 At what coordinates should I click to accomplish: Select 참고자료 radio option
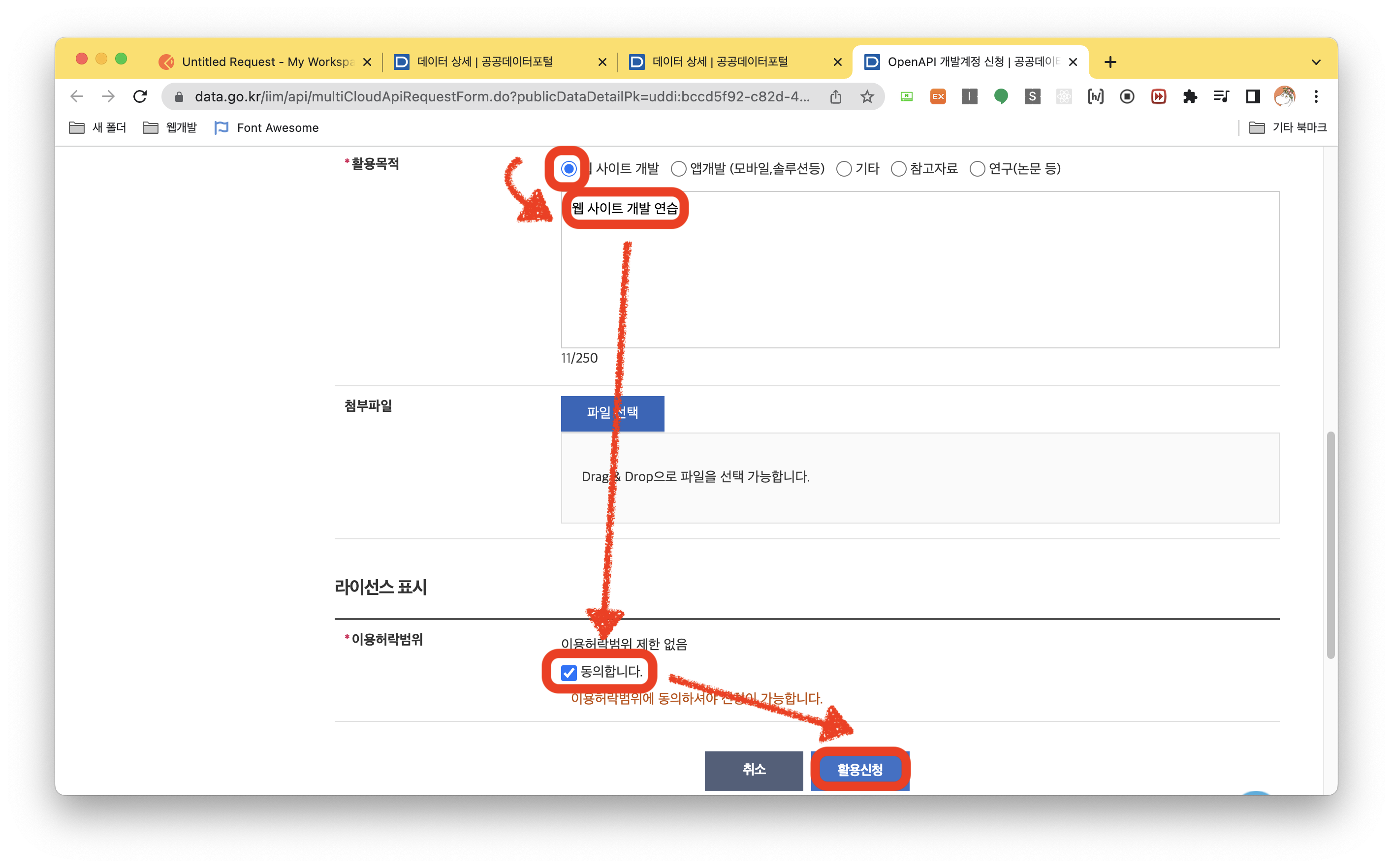click(x=899, y=169)
